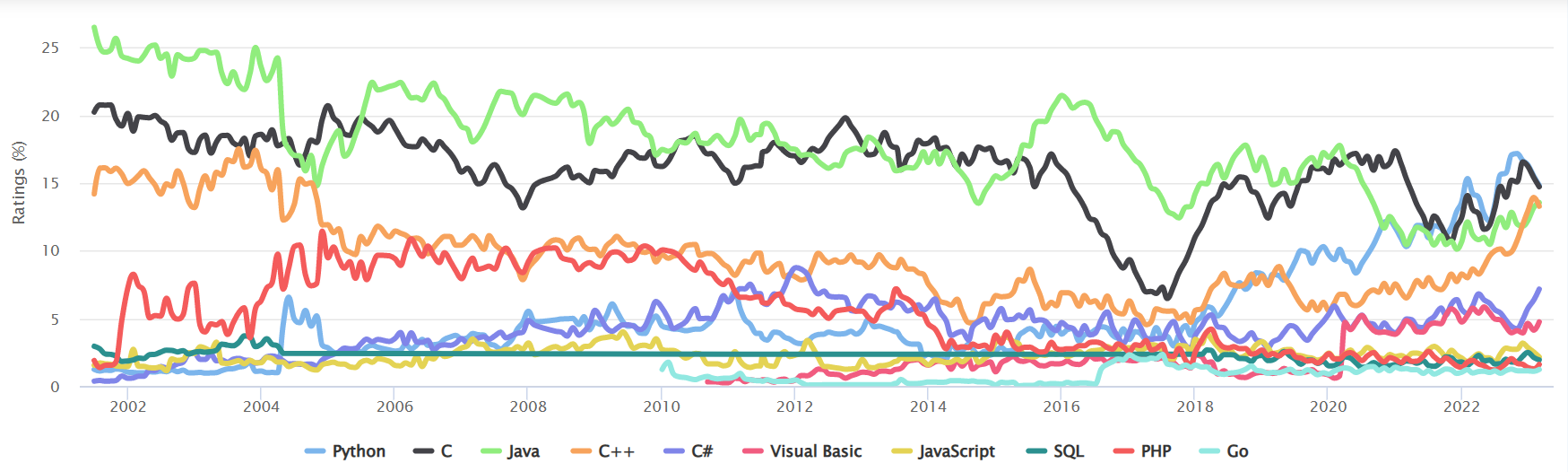Screen dimensions: 1568x472
Task: Click the red PHP legend marker
Action: (1123, 450)
